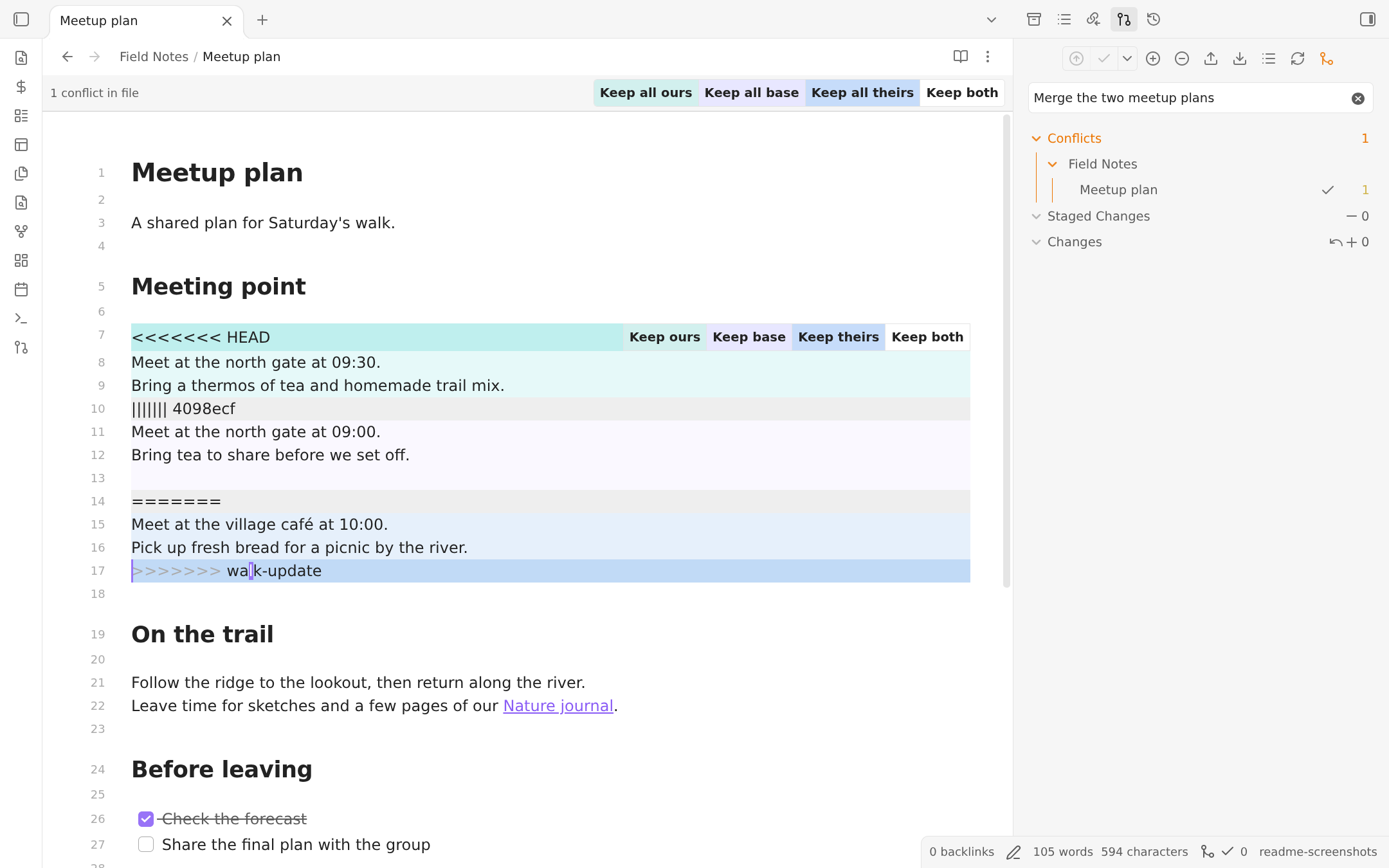
Task: Select the active source control tab icon
Action: (1124, 19)
